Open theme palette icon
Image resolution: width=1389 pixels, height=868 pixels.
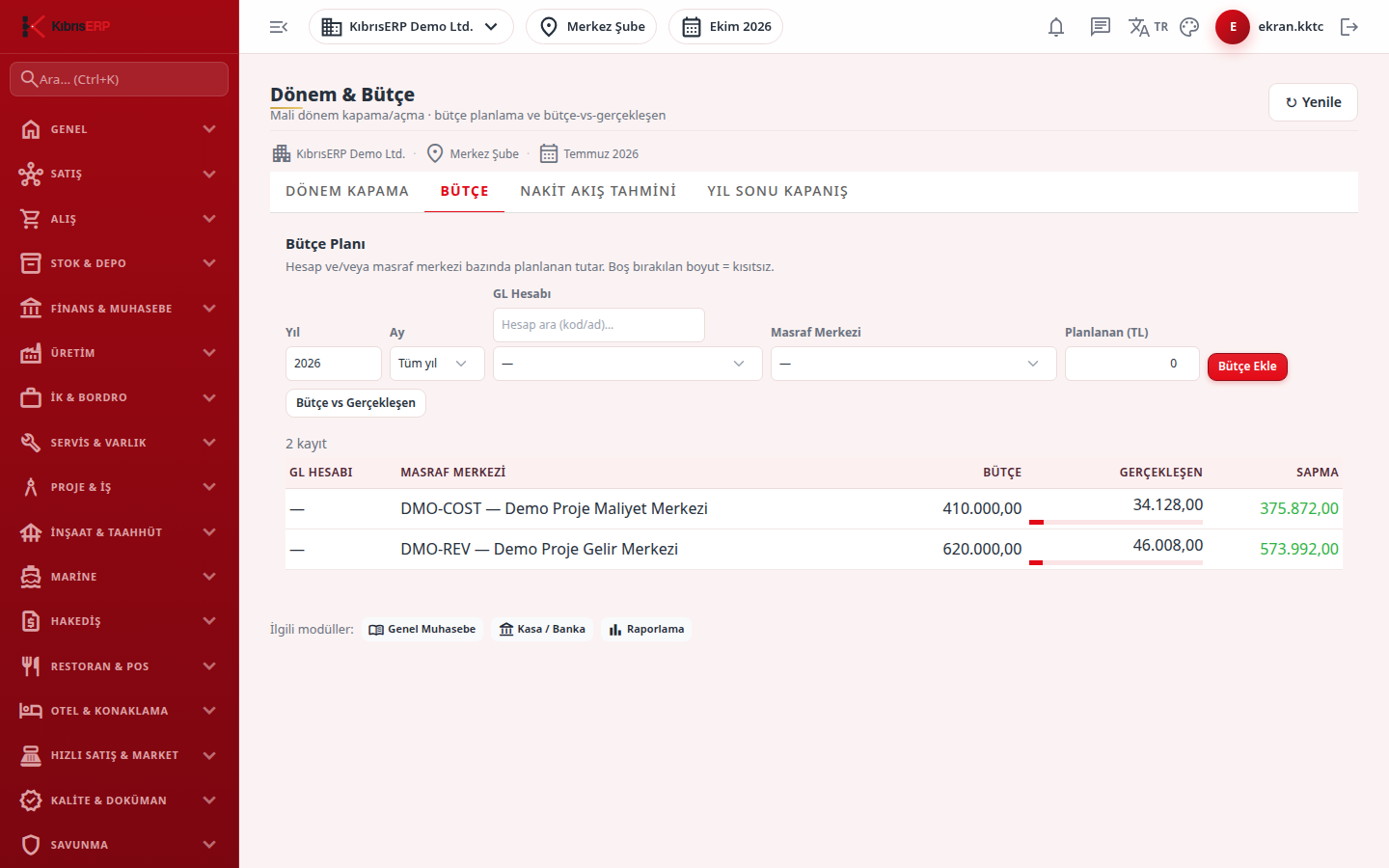coord(1189,27)
